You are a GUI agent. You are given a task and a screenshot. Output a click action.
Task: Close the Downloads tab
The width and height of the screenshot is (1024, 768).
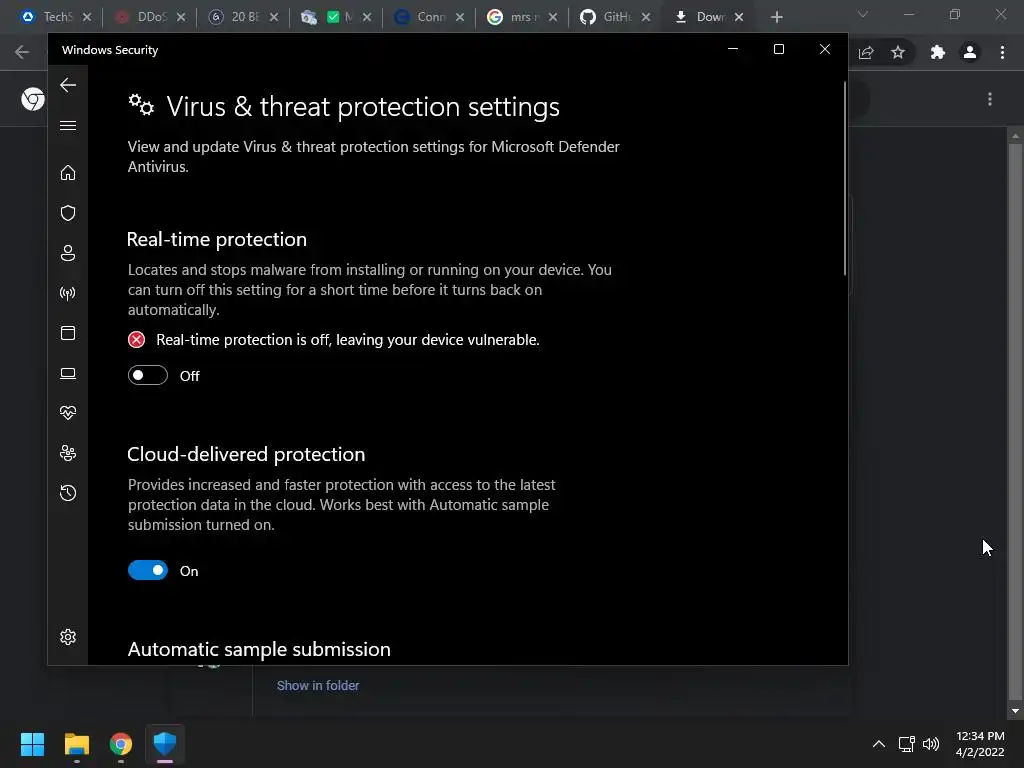click(739, 17)
